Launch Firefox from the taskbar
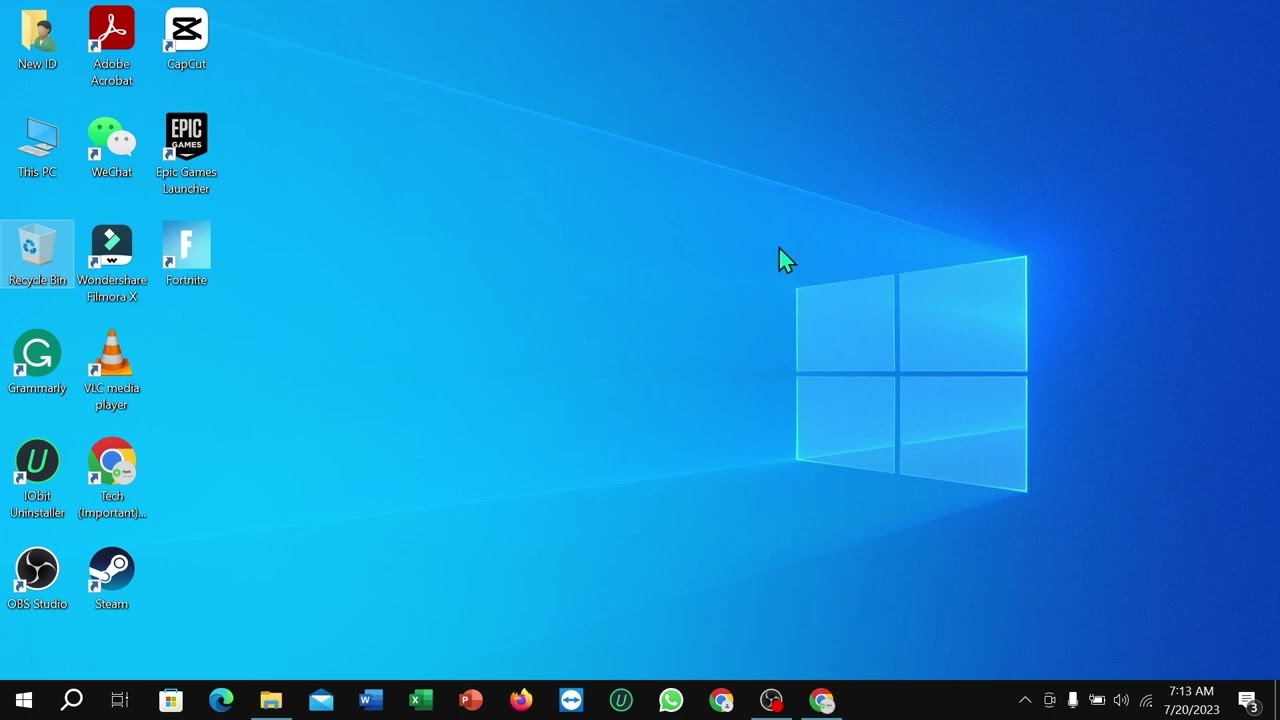The width and height of the screenshot is (1280, 720). pos(521,700)
